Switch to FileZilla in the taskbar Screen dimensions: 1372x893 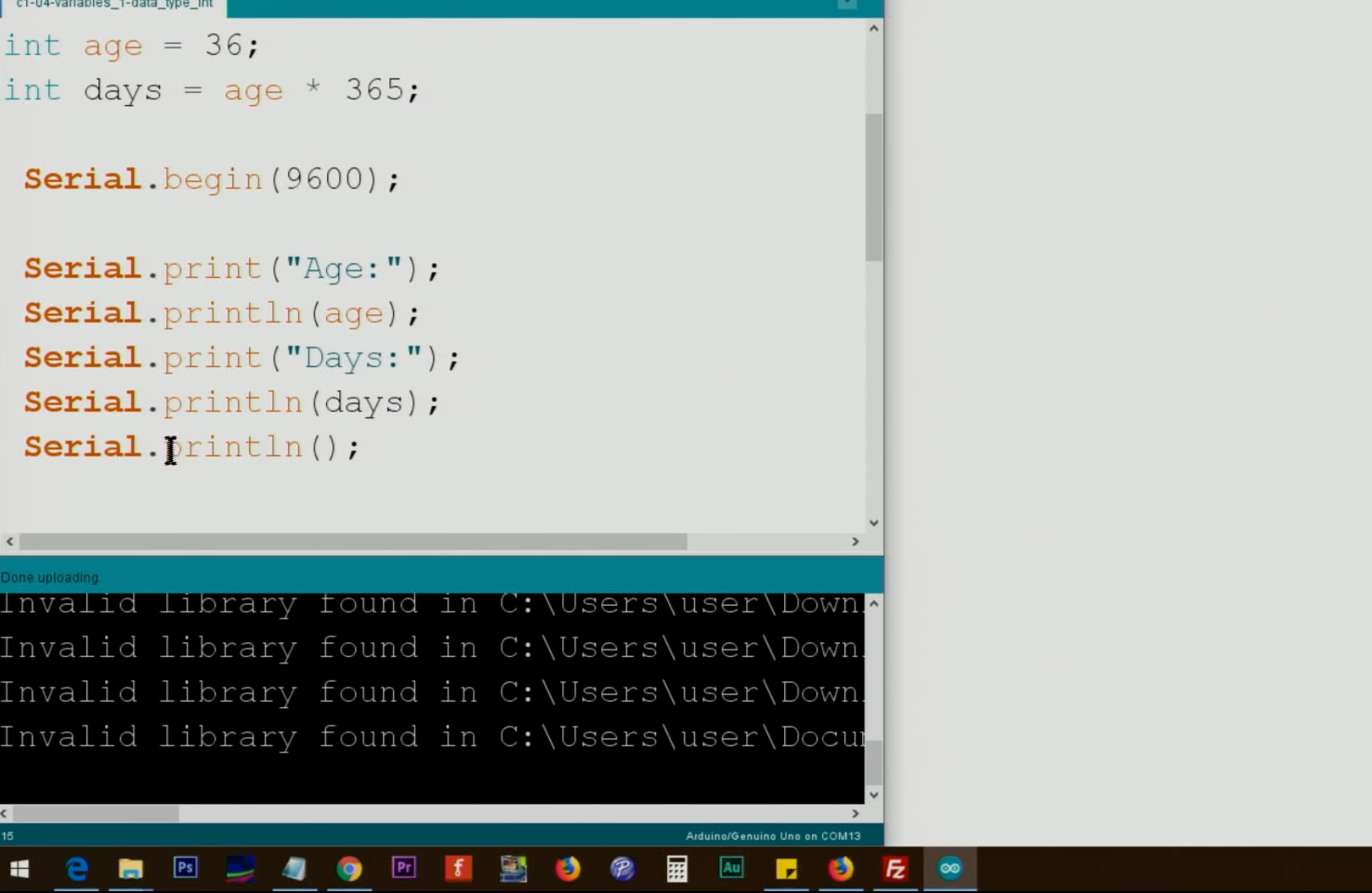(895, 869)
